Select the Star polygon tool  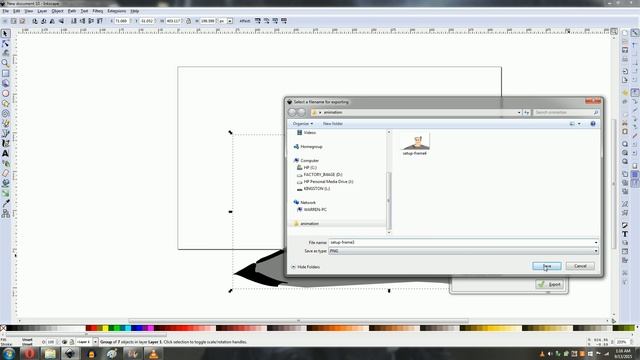tap(5, 103)
